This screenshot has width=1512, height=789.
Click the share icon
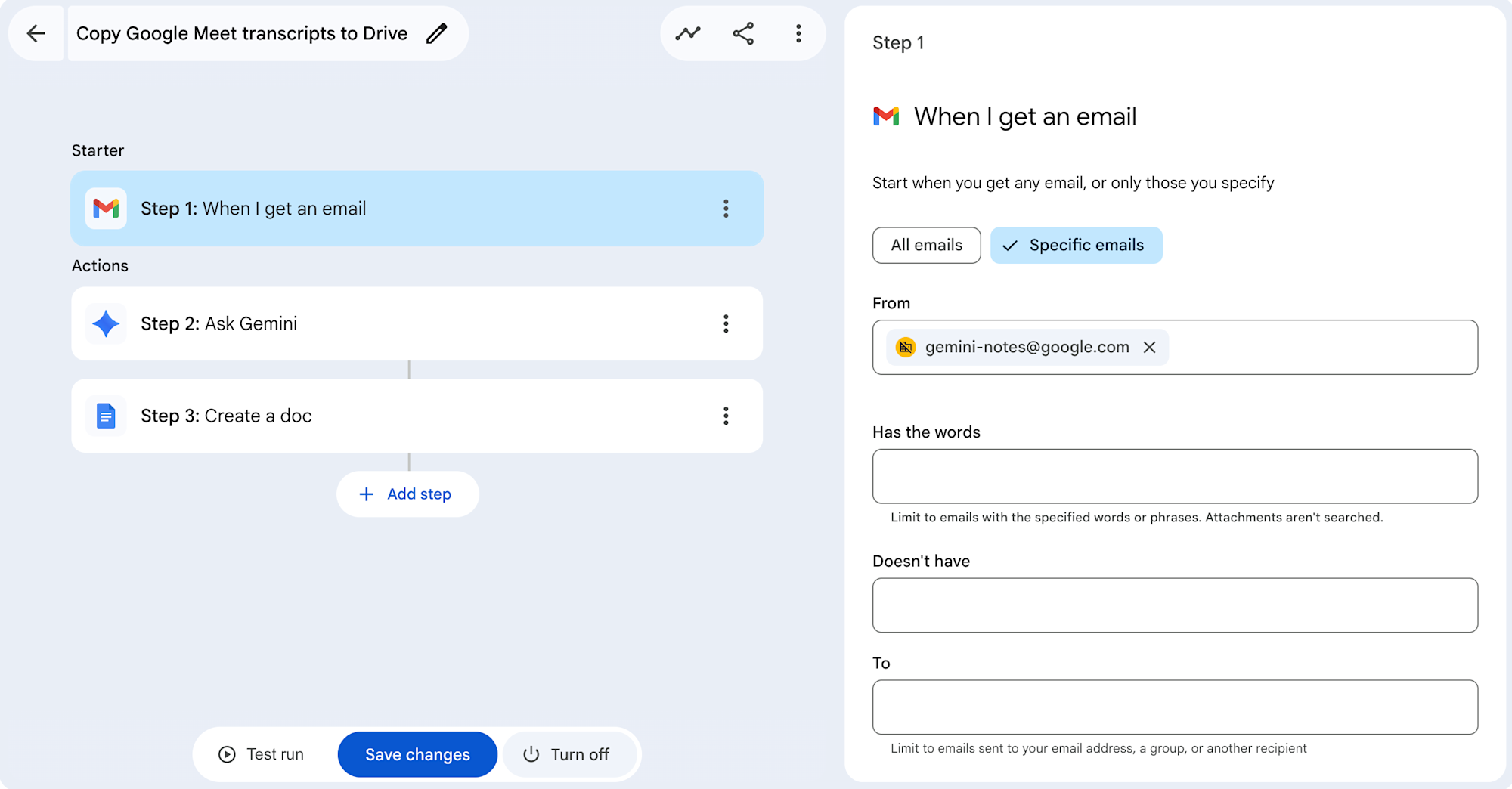pos(743,33)
